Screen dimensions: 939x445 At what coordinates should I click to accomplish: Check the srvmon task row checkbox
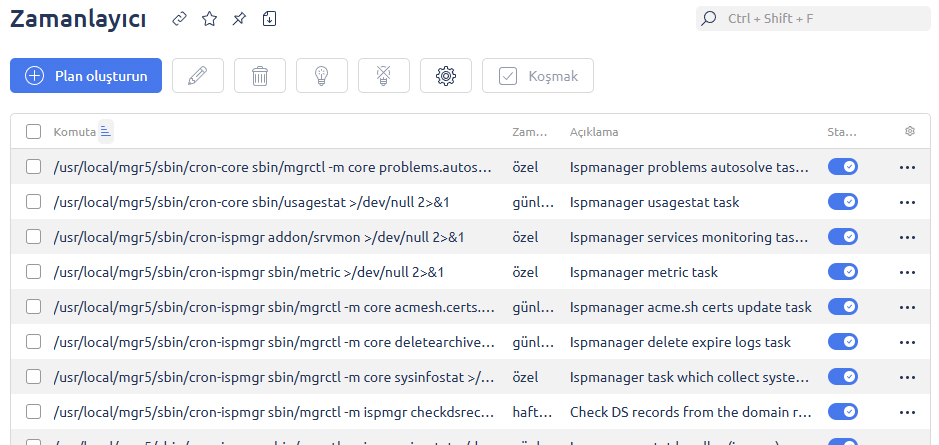tap(34, 237)
